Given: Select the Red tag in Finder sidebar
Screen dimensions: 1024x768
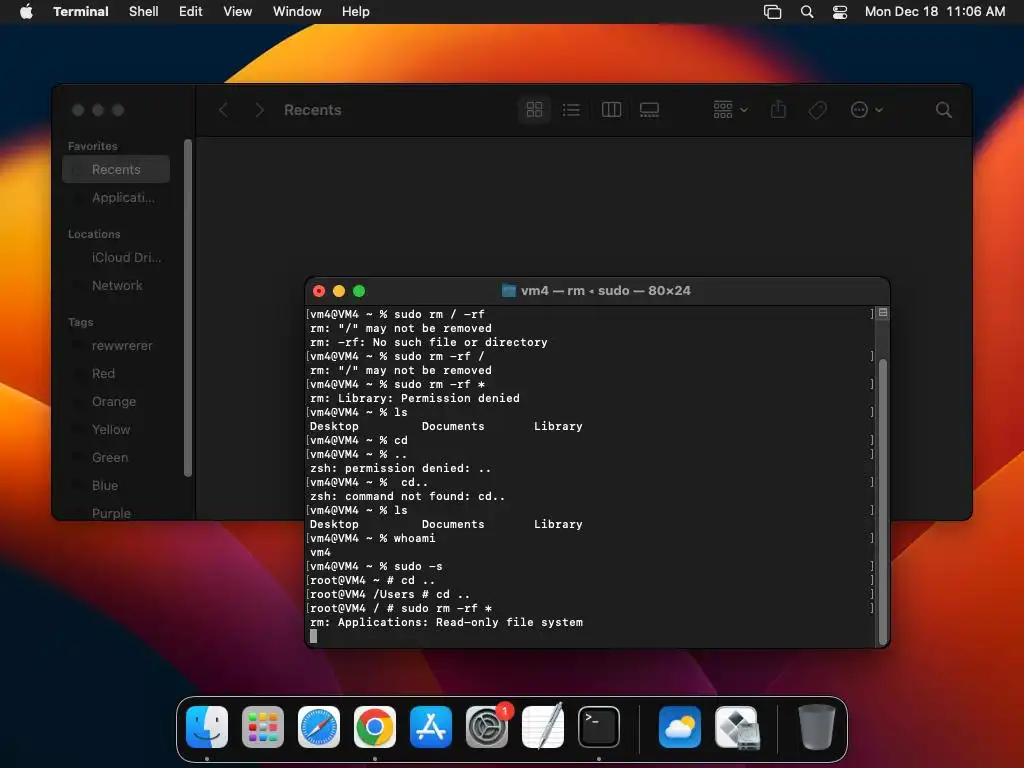Looking at the screenshot, I should [116, 374].
